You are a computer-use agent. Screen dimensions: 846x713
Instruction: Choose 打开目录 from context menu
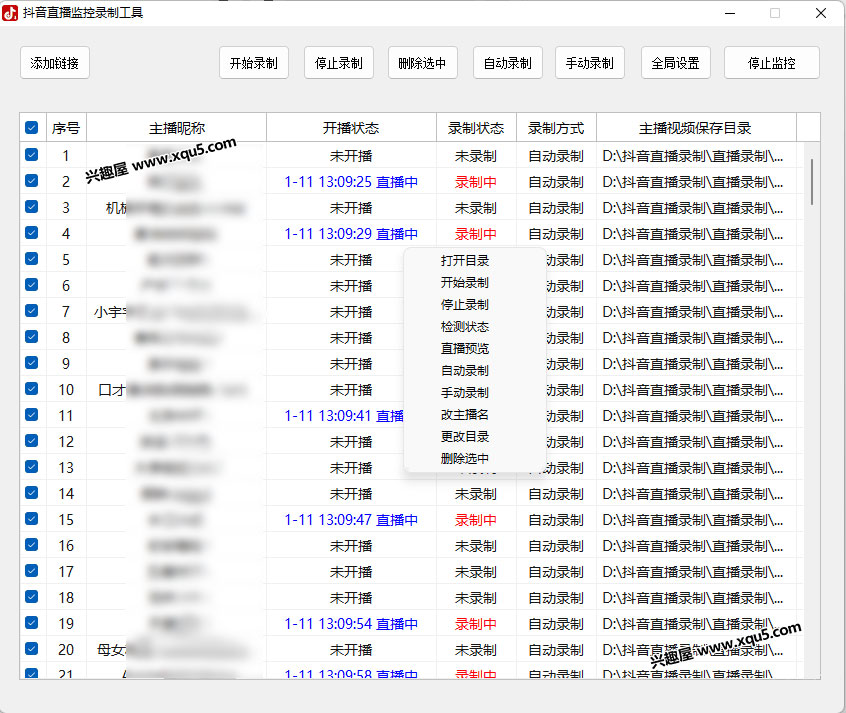pos(465,261)
